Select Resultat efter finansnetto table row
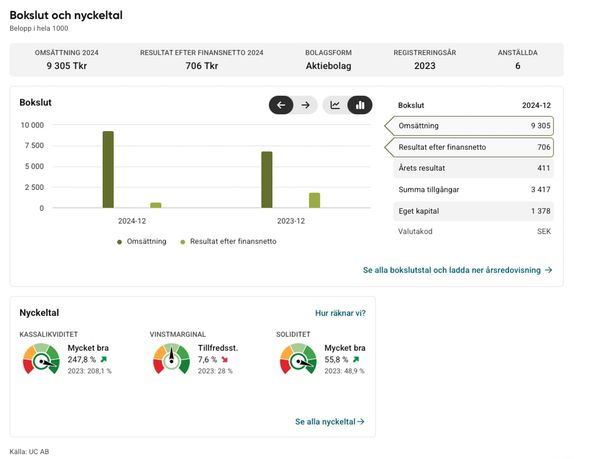The height and width of the screenshot is (459, 600). pos(468,147)
